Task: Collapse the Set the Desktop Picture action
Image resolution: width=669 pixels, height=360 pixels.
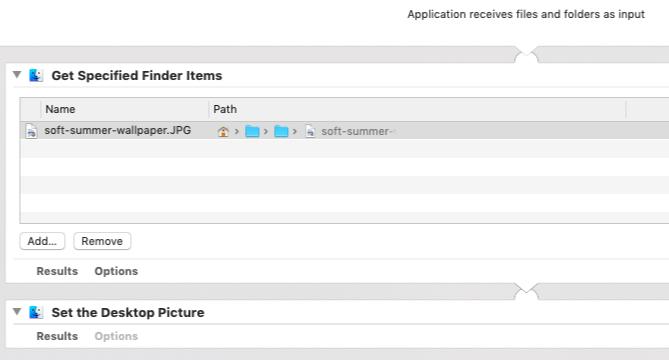Action: 17,311
